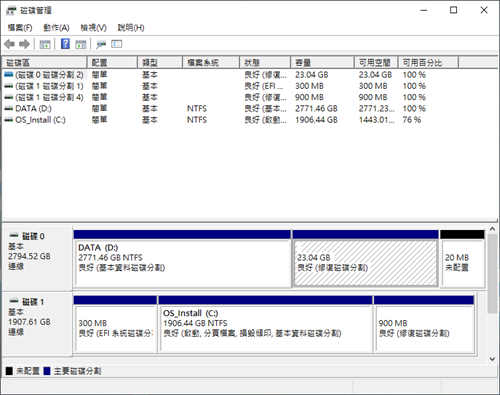This screenshot has height=395, width=500.
Task: Click the disk list view settings toolbar icon
Action: click(x=117, y=44)
